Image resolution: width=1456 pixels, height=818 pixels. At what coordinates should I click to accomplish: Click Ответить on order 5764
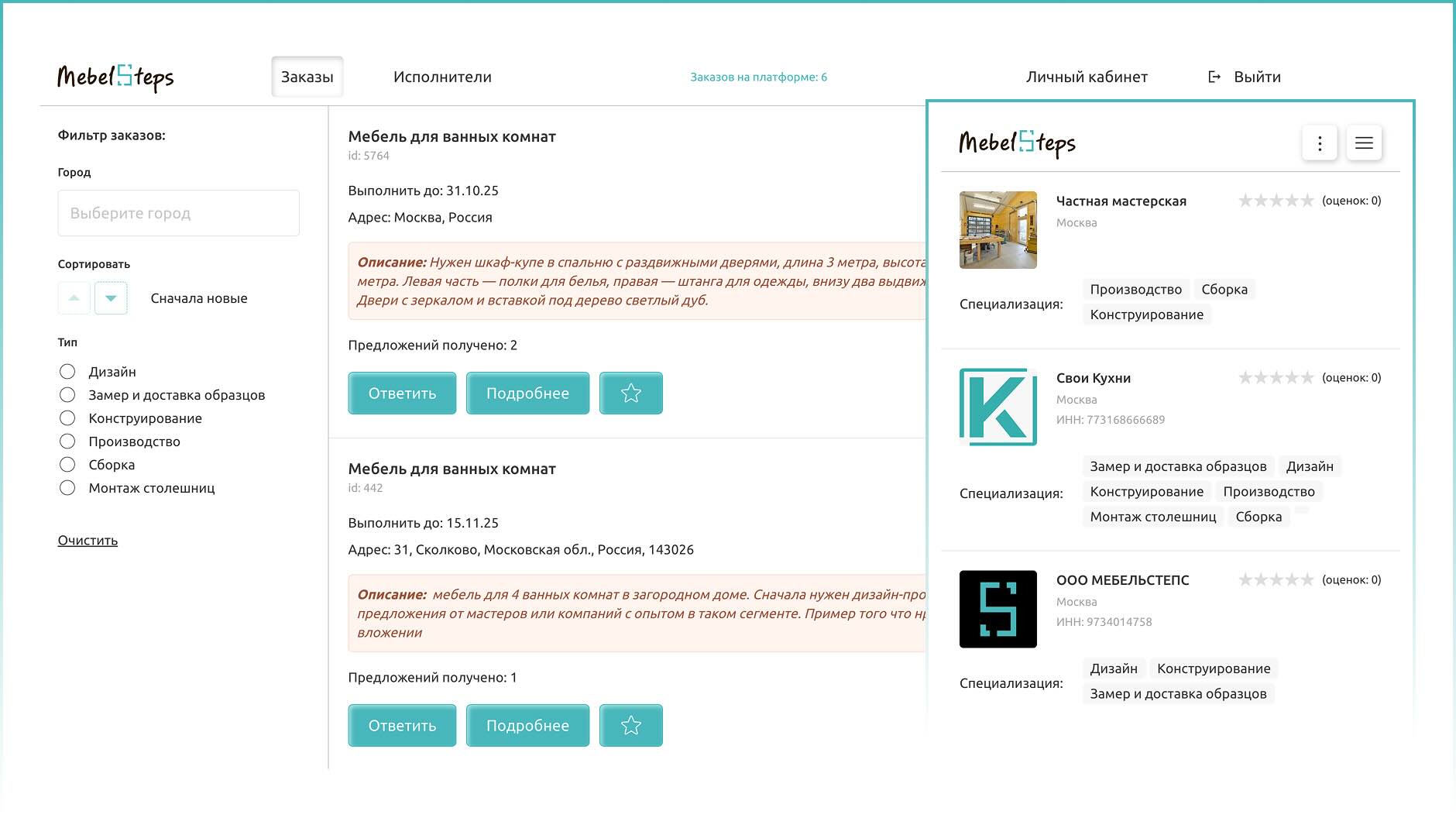click(x=403, y=394)
